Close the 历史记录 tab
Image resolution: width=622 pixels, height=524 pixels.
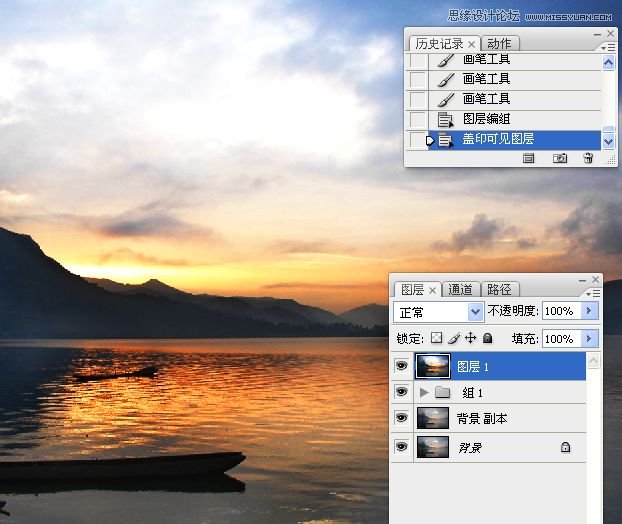[x=471, y=44]
